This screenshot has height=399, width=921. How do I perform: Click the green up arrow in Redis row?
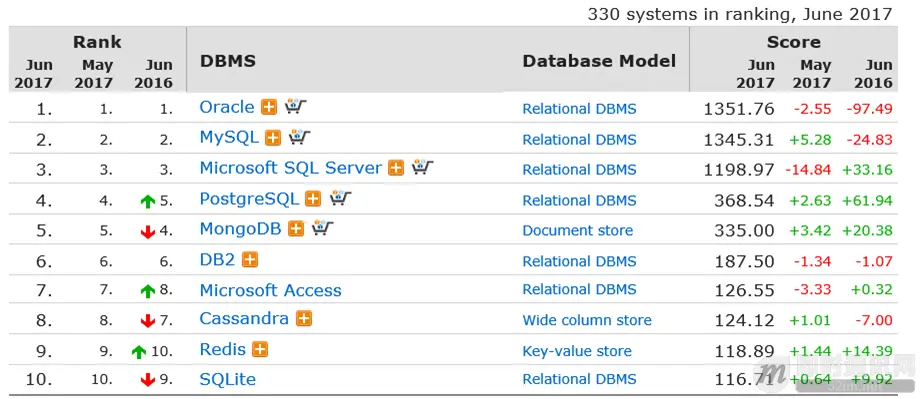pos(139,352)
